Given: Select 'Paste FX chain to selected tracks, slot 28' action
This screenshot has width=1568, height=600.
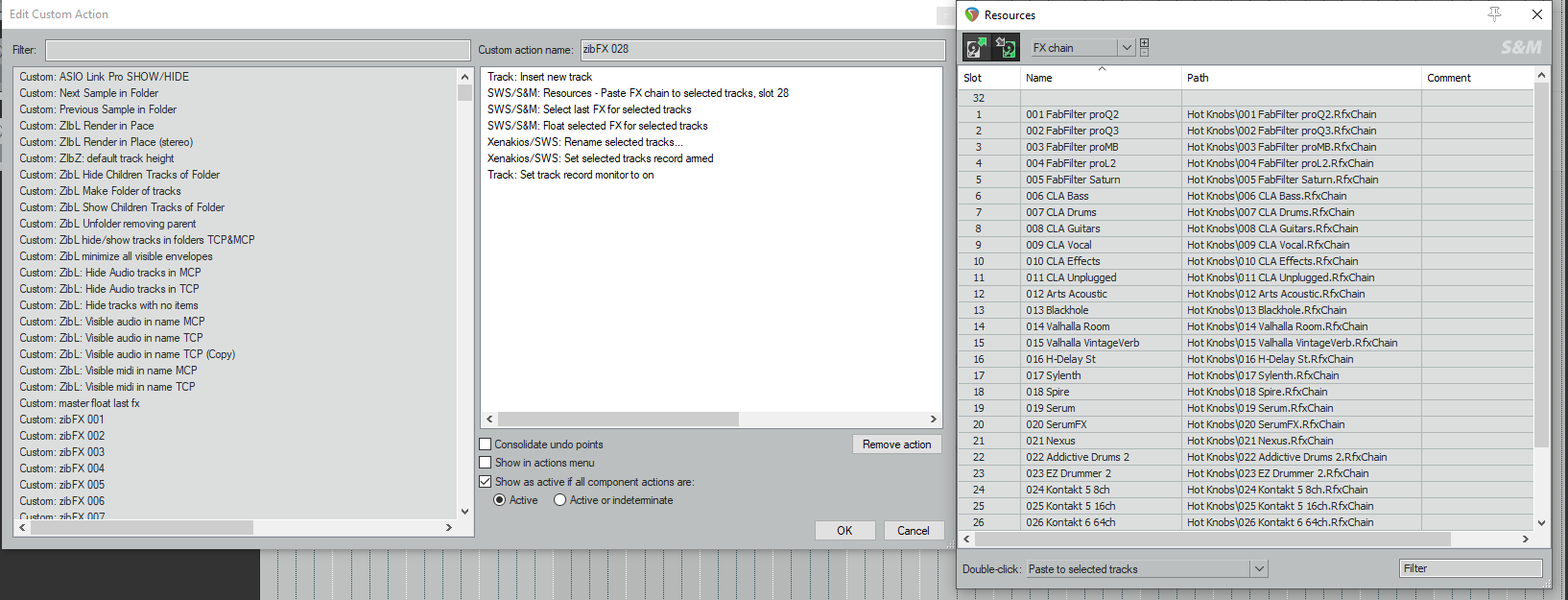Looking at the screenshot, I should click(638, 93).
